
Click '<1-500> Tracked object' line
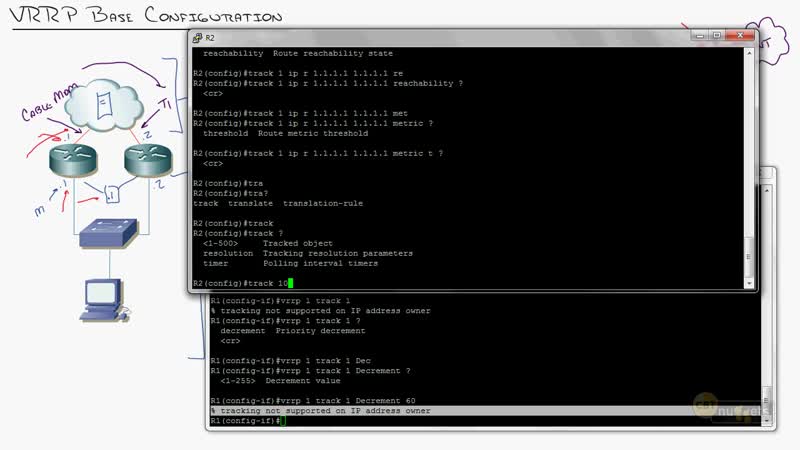(x=268, y=243)
